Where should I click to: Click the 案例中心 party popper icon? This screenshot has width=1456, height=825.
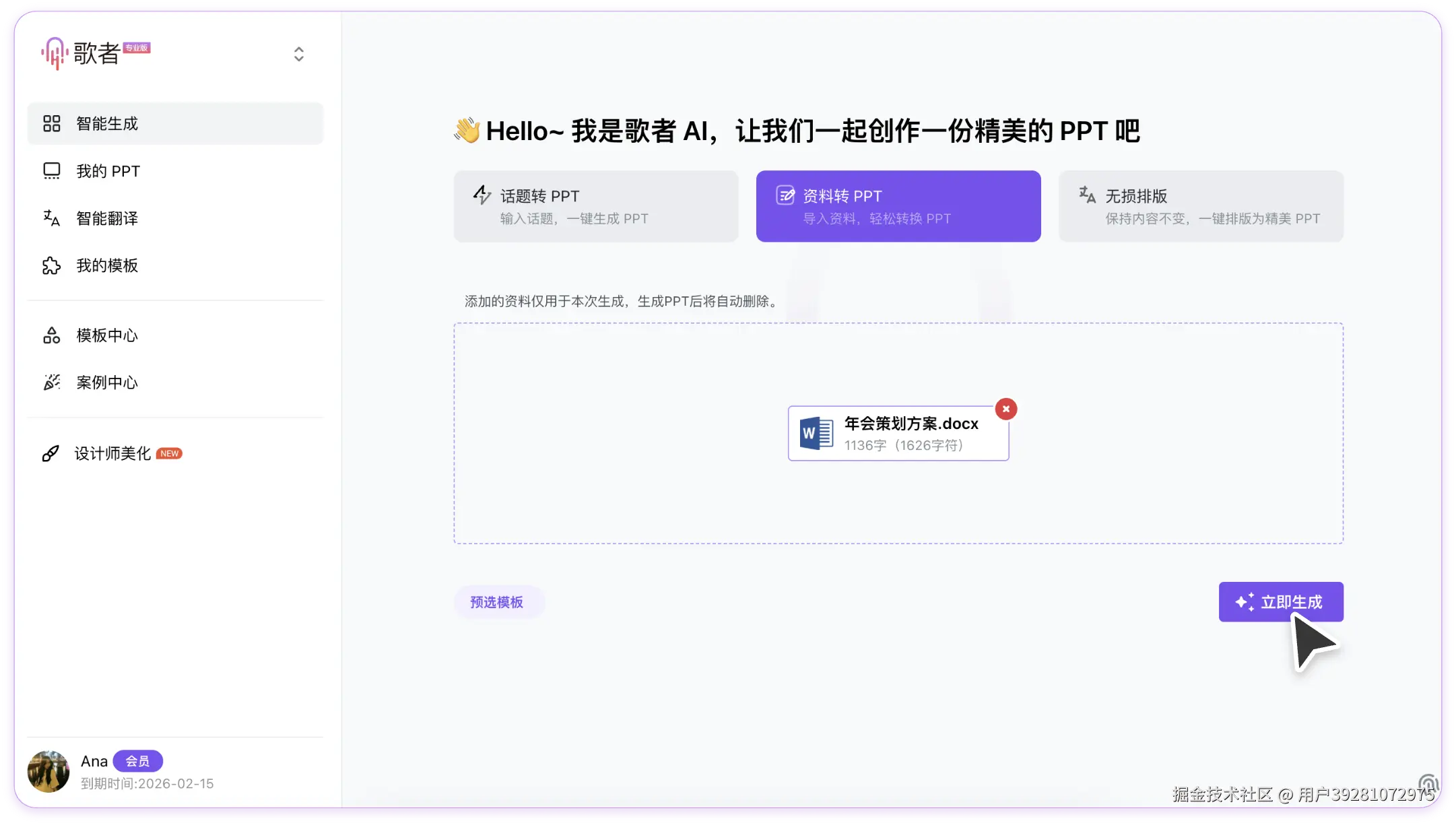[x=52, y=383]
